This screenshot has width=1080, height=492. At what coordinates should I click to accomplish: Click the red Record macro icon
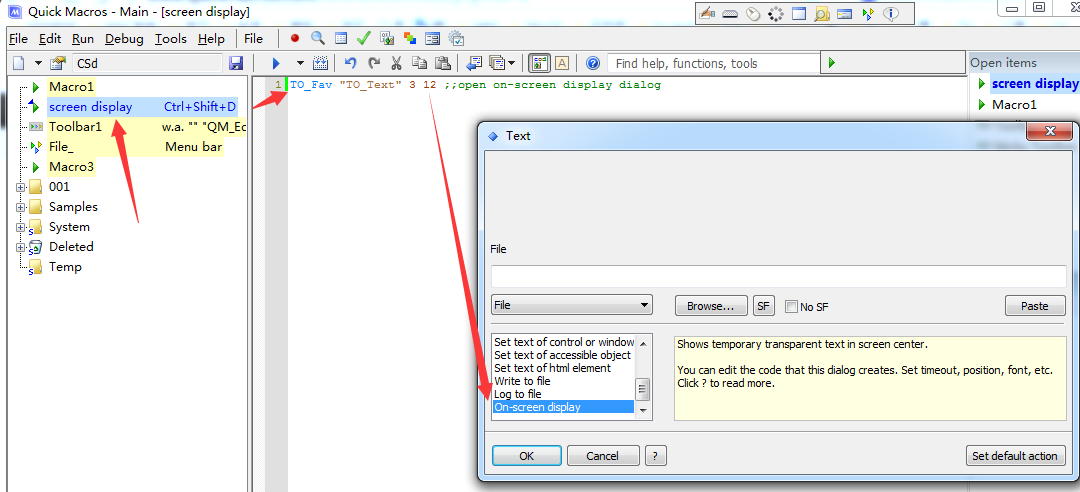(x=295, y=39)
